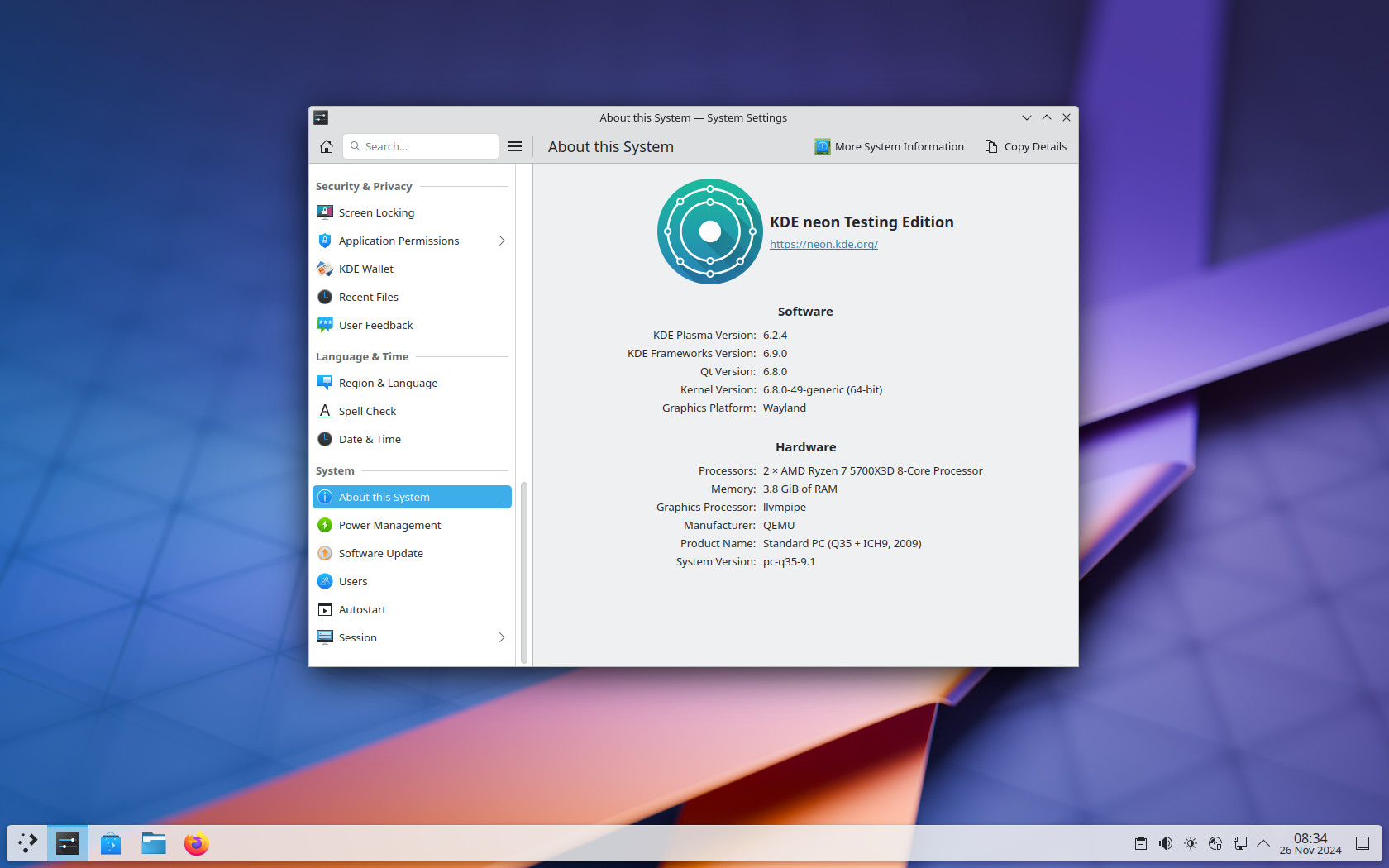Open Recent Files settings

[412, 297]
